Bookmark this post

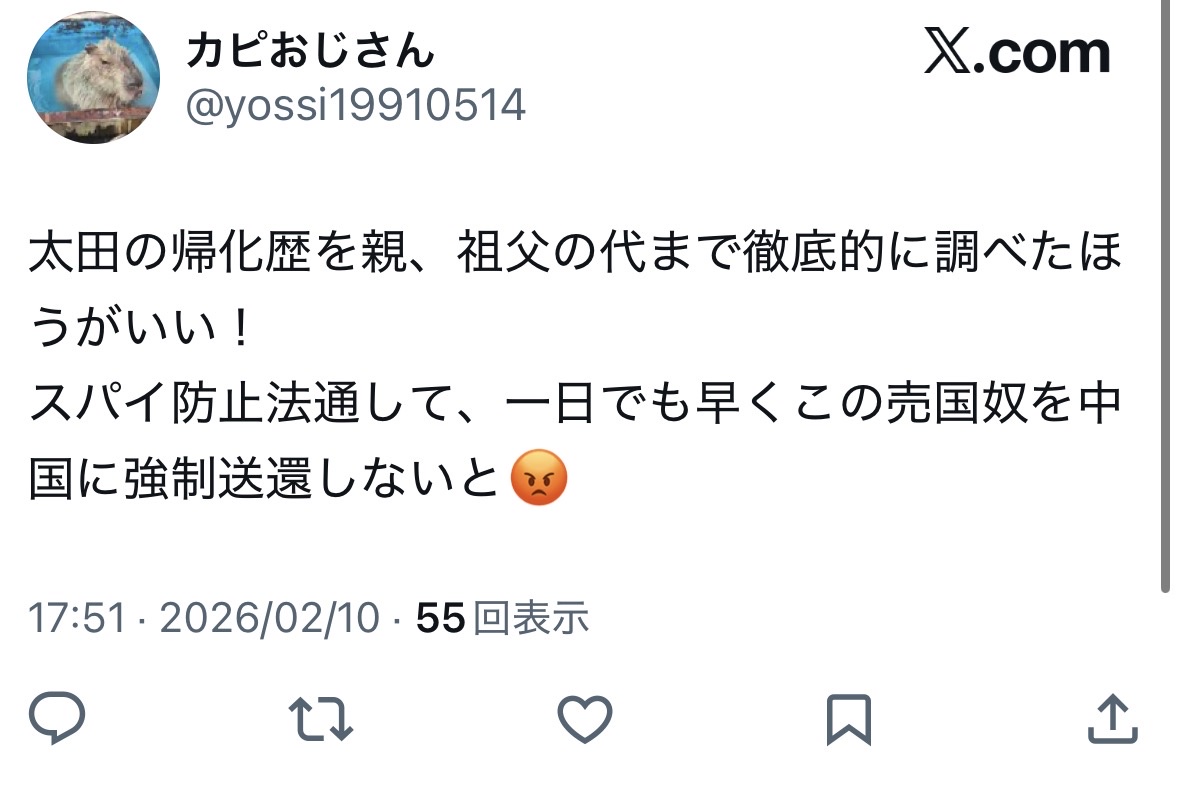pyautogui.click(x=849, y=719)
